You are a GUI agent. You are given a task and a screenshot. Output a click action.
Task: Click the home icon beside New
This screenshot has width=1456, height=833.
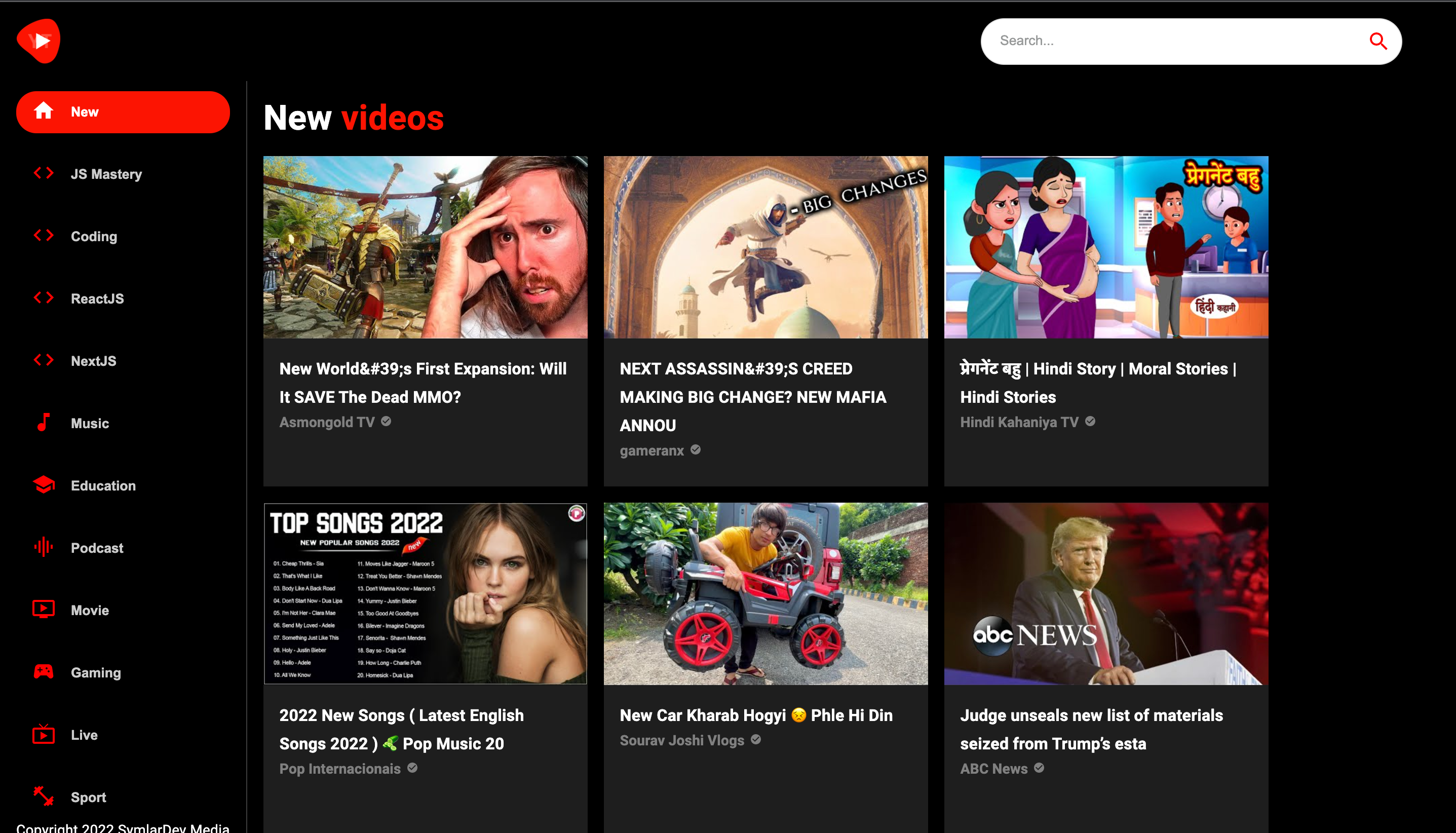(x=44, y=111)
